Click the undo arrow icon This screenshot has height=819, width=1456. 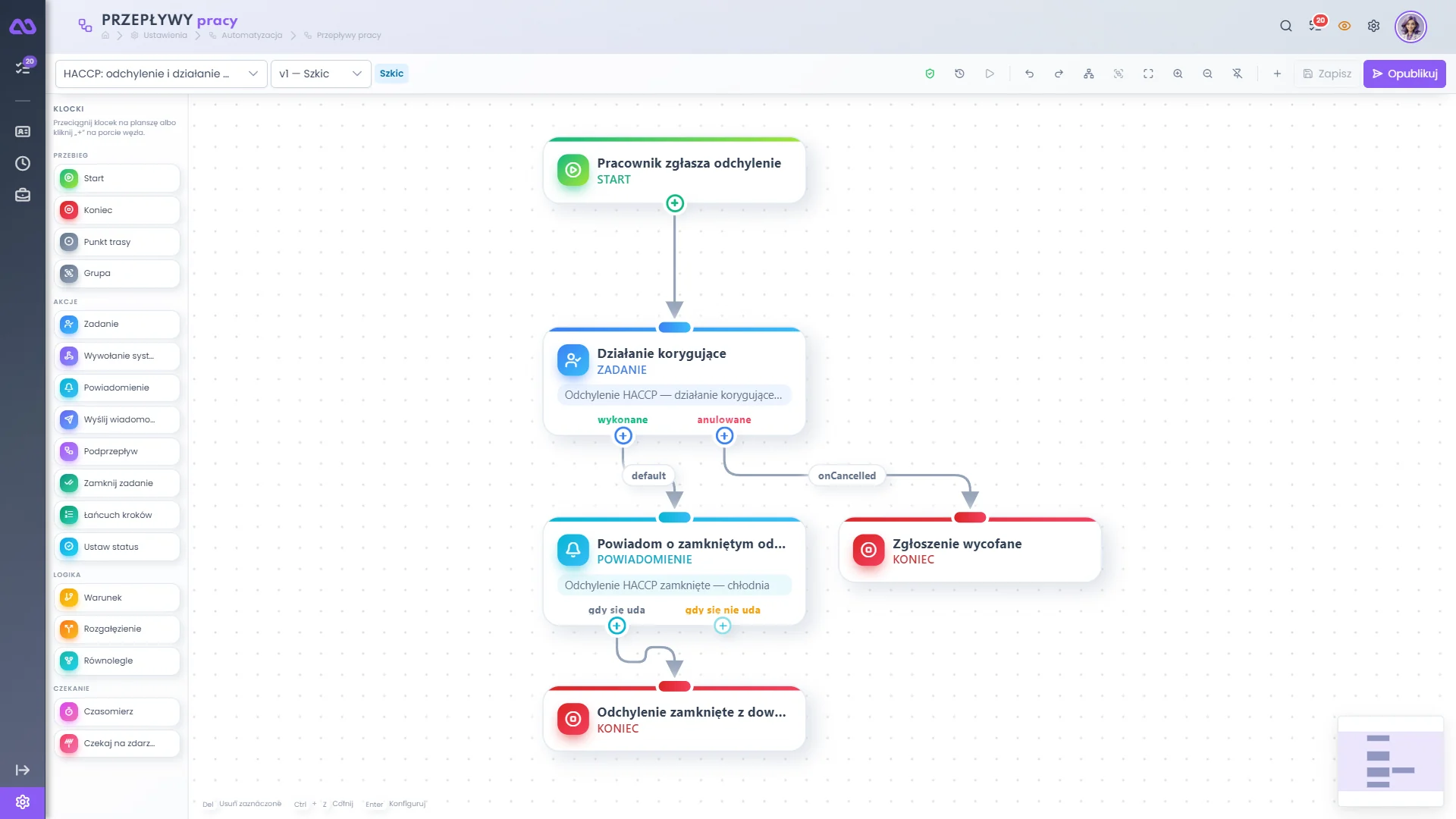[1029, 74]
